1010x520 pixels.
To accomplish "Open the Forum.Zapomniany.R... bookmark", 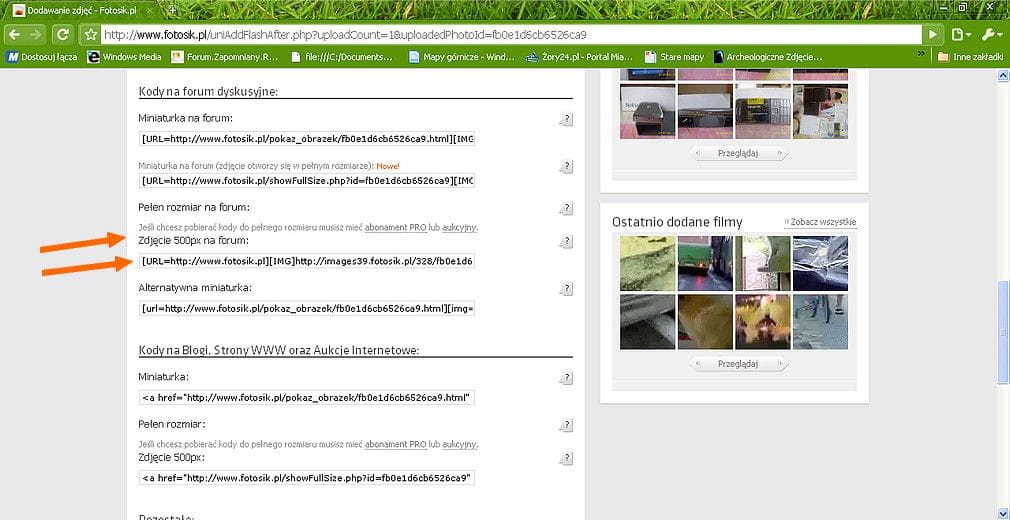I will click(225, 57).
